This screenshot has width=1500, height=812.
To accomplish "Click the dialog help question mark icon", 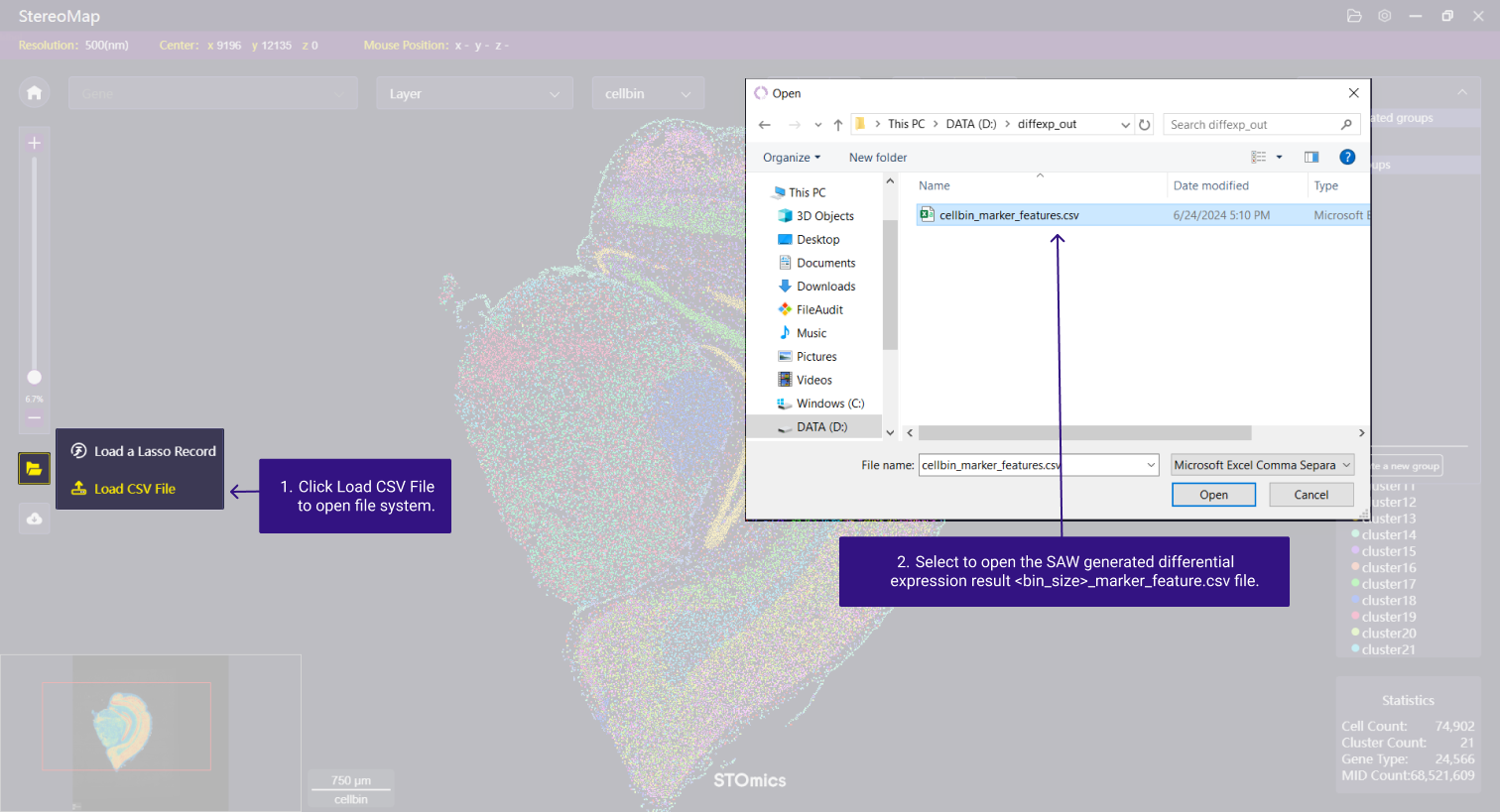I will click(1346, 157).
